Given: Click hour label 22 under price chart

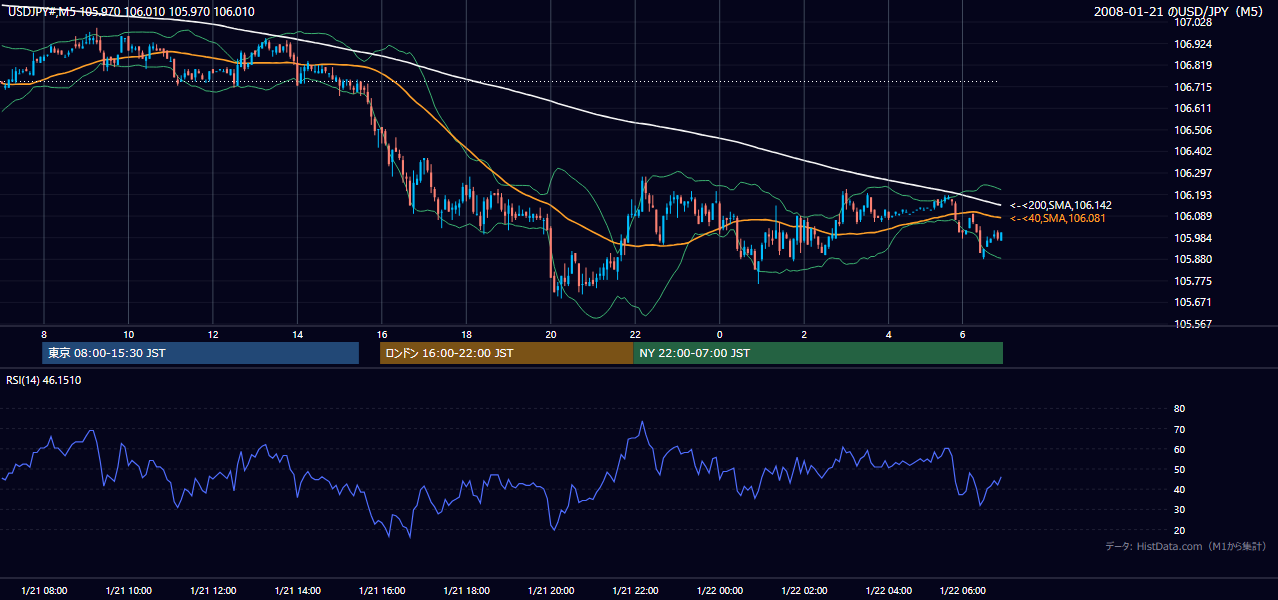Looking at the screenshot, I should [636, 334].
